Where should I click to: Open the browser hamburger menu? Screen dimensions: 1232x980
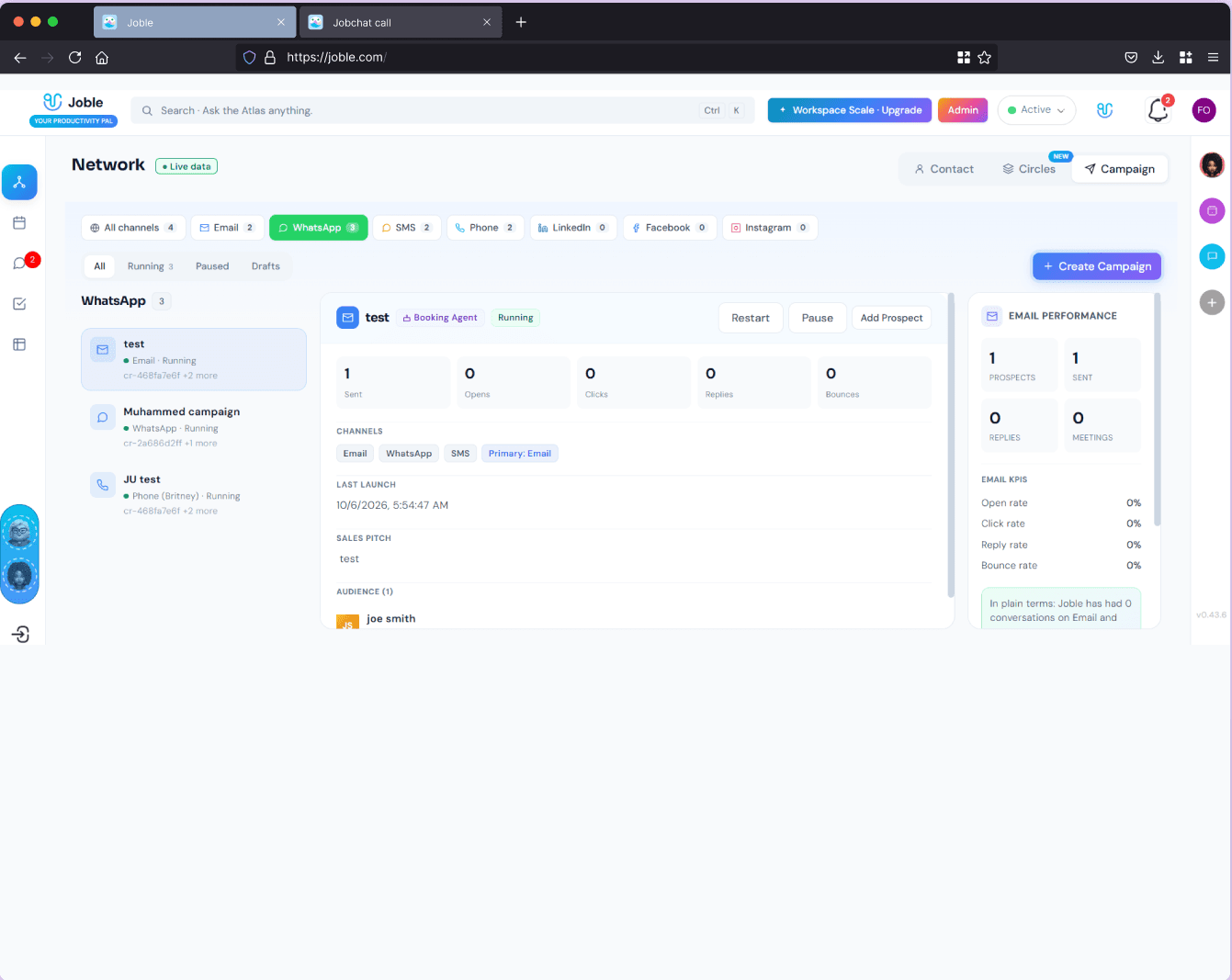(x=1213, y=57)
